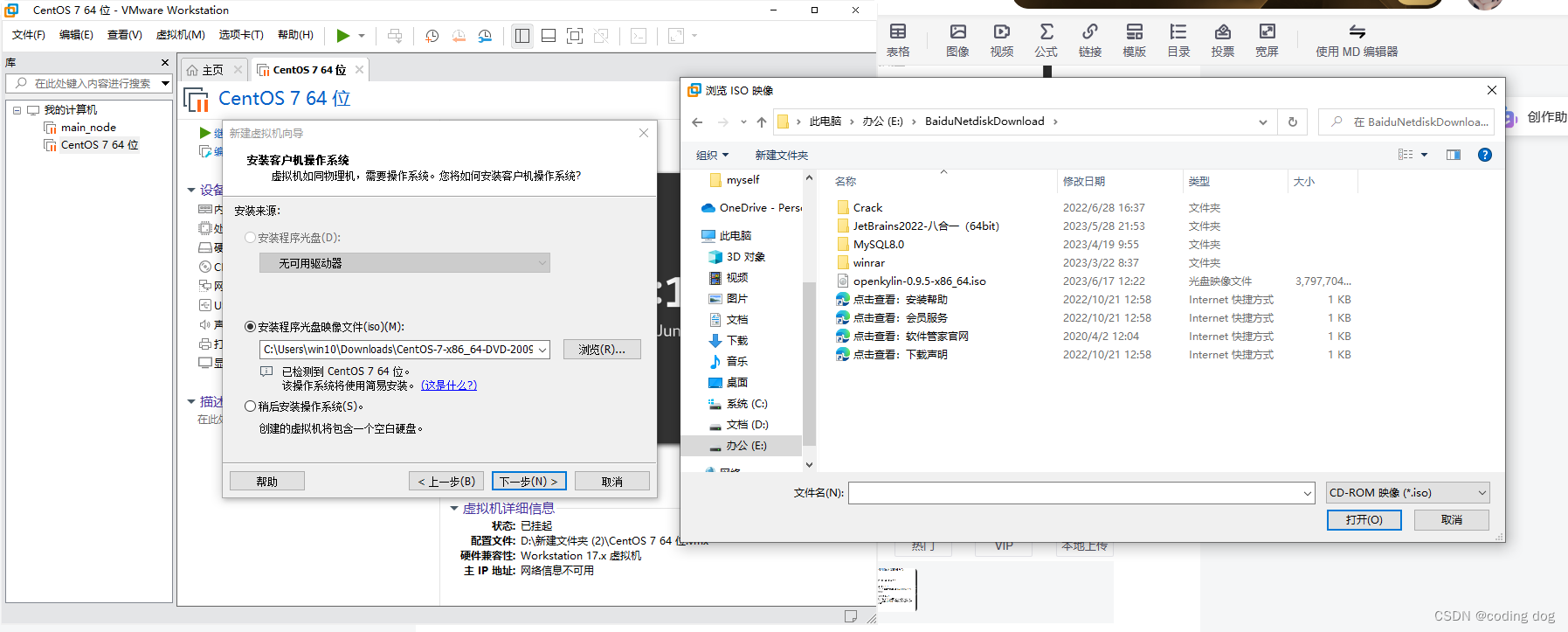Click the 下一步(N) button
Viewport: 1568px width, 632px height.
tap(529, 482)
